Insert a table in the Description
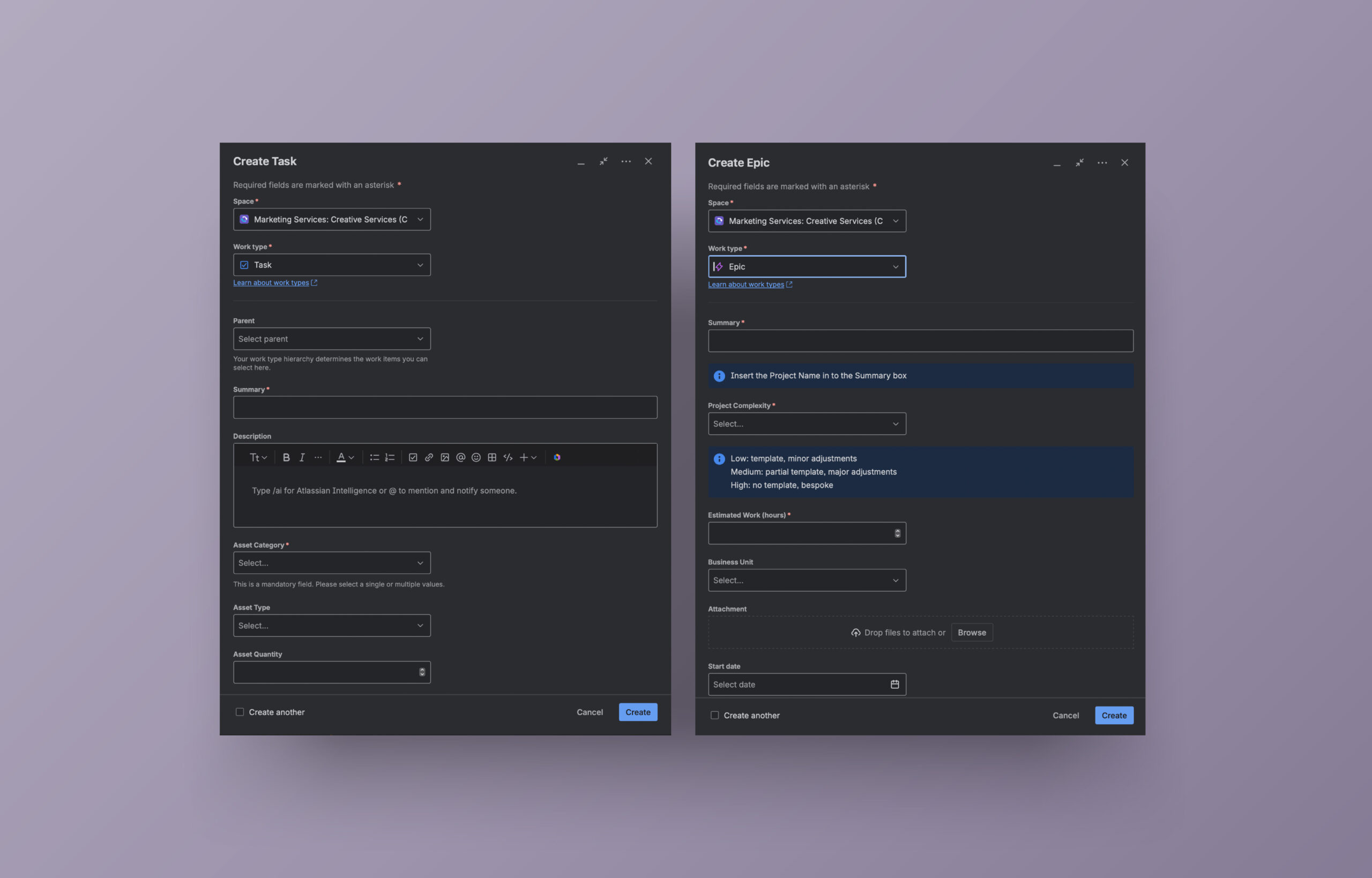Screen dimensions: 1372x878 (492, 457)
